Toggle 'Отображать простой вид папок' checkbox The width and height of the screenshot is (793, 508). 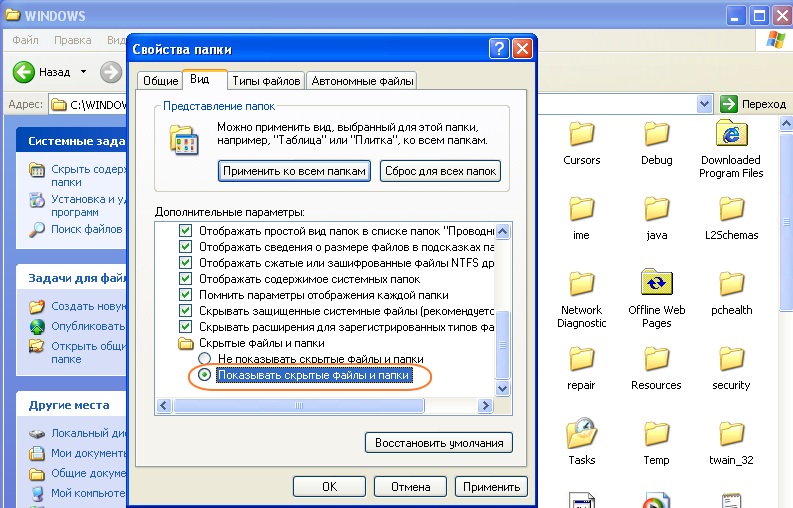(186, 231)
